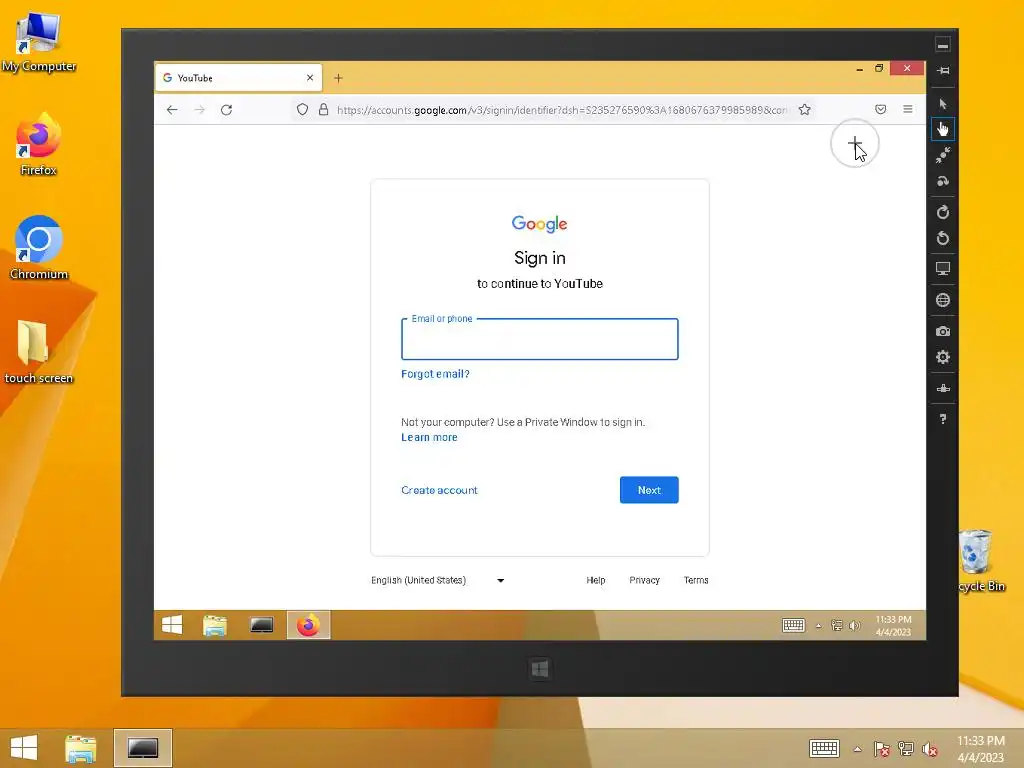Click the site security padlock icon
Image resolution: width=1024 pixels, height=768 pixels.
(x=323, y=110)
